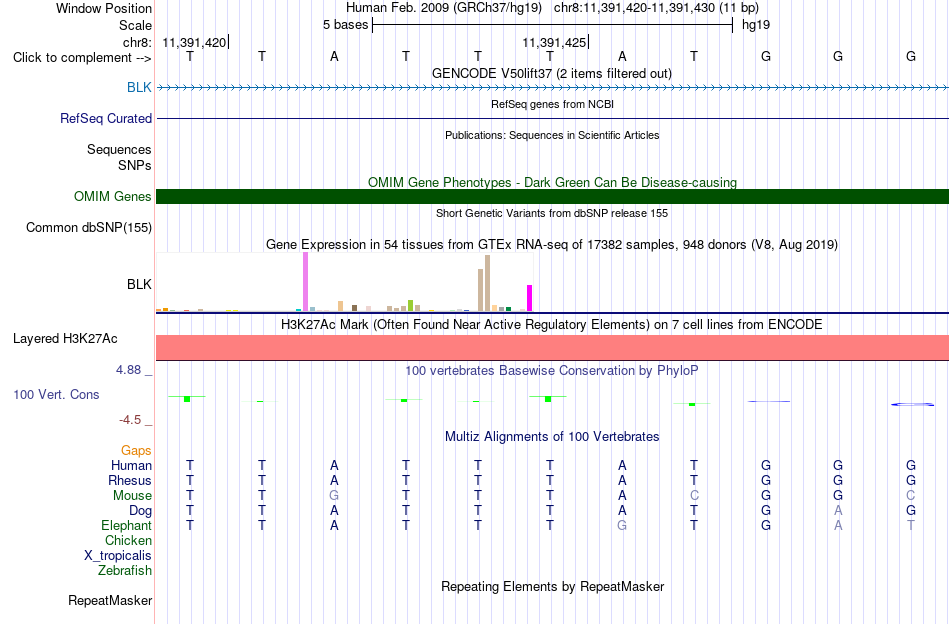The width and height of the screenshot is (950, 624).
Task: Click the magenta GTEx expression bar
Action: [x=530, y=298]
